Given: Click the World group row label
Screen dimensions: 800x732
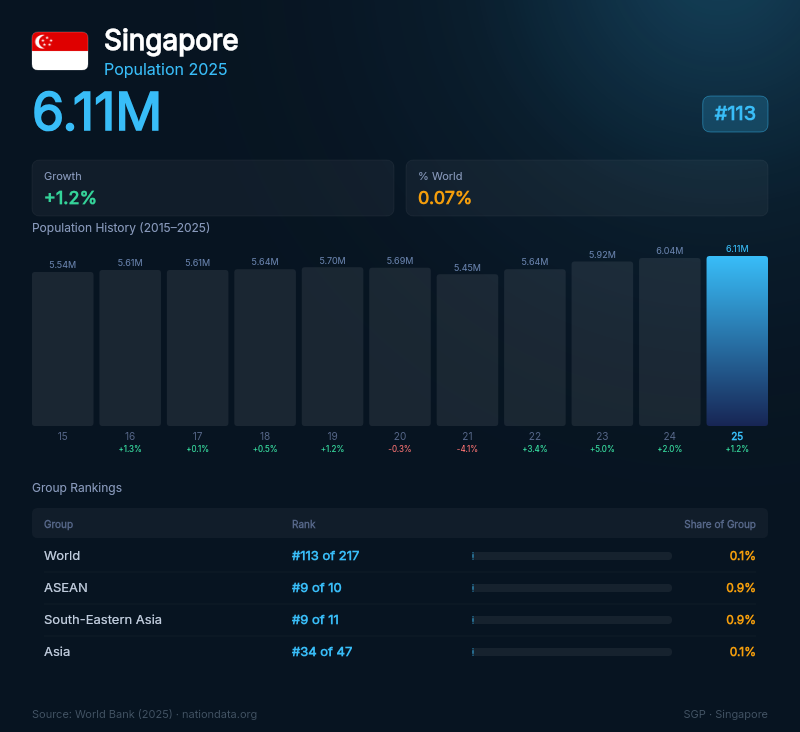Looking at the screenshot, I should 62,556.
